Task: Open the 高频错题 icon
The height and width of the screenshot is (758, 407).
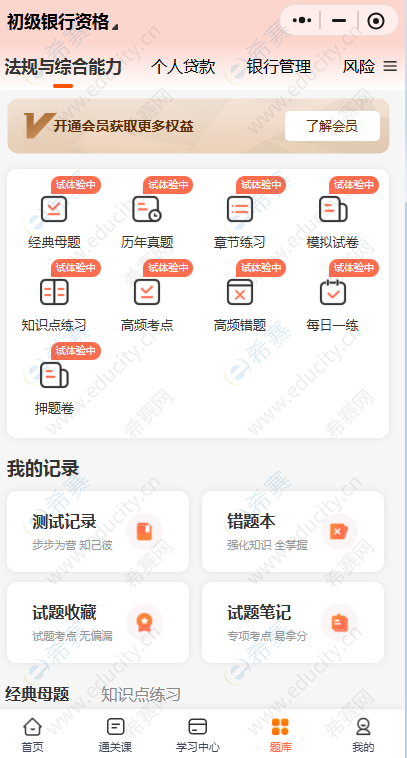Action: click(x=240, y=292)
